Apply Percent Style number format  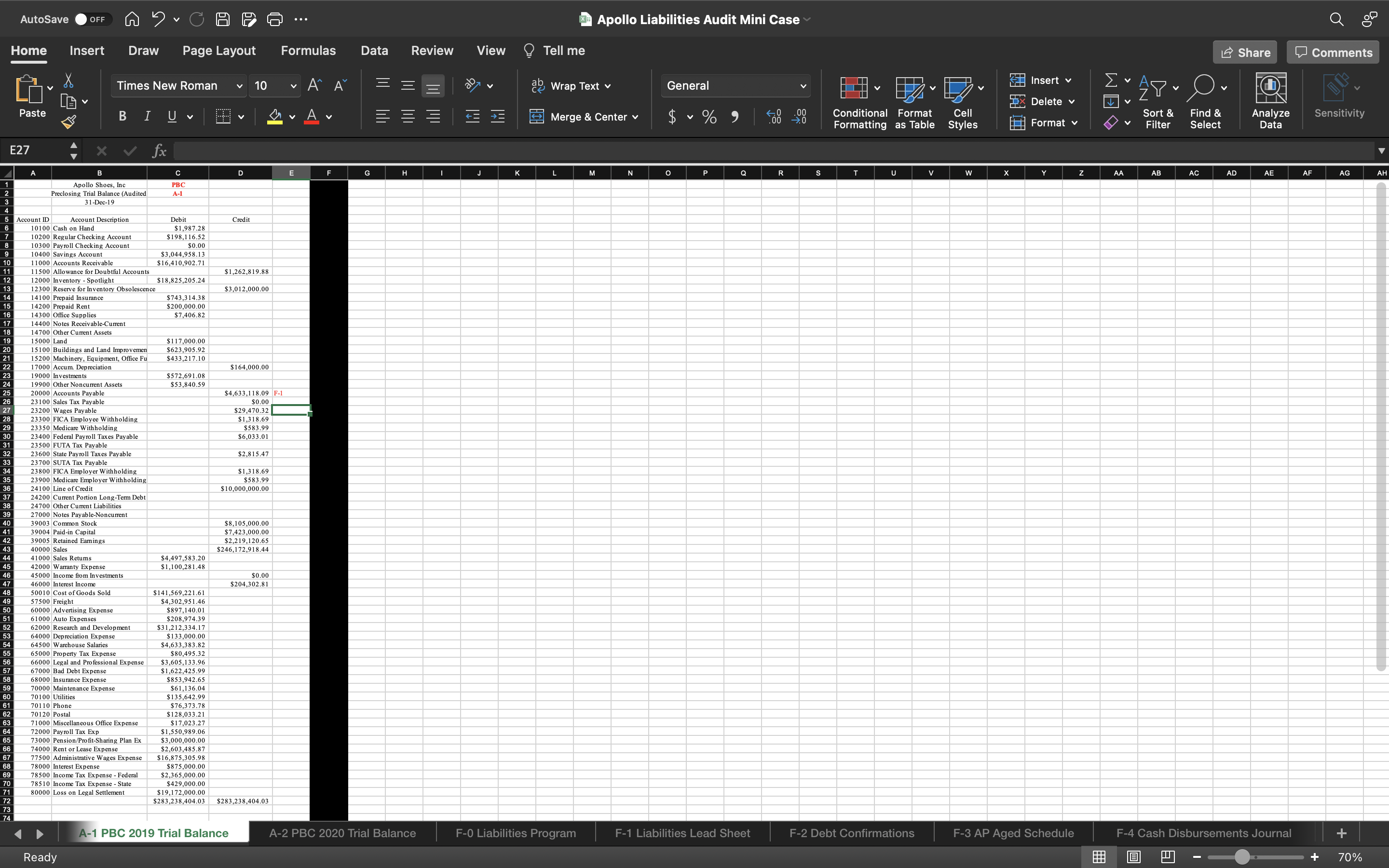coord(708,117)
